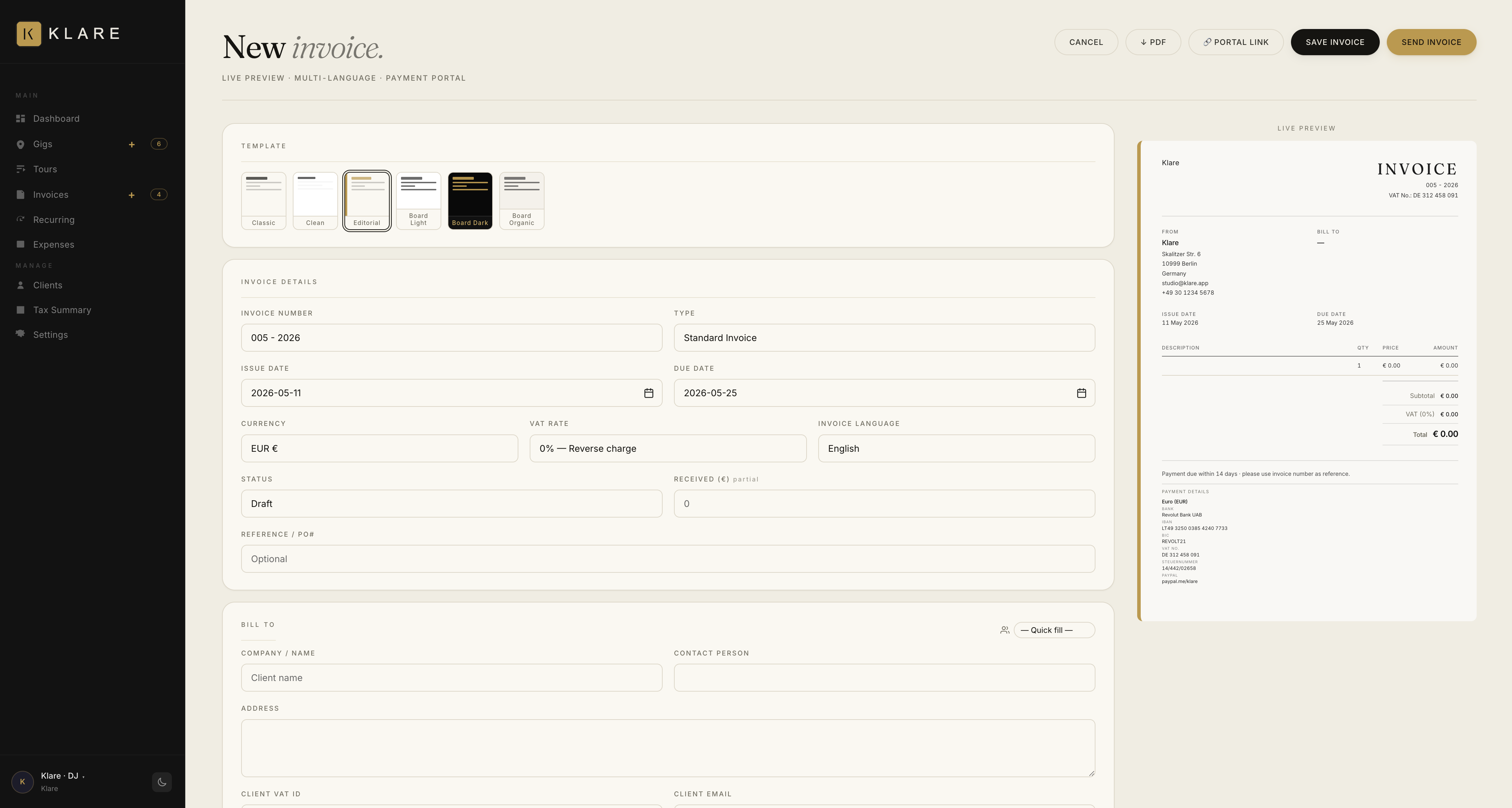Click the Settings gear icon
Viewport: 1512px width, 808px height.
[21, 334]
